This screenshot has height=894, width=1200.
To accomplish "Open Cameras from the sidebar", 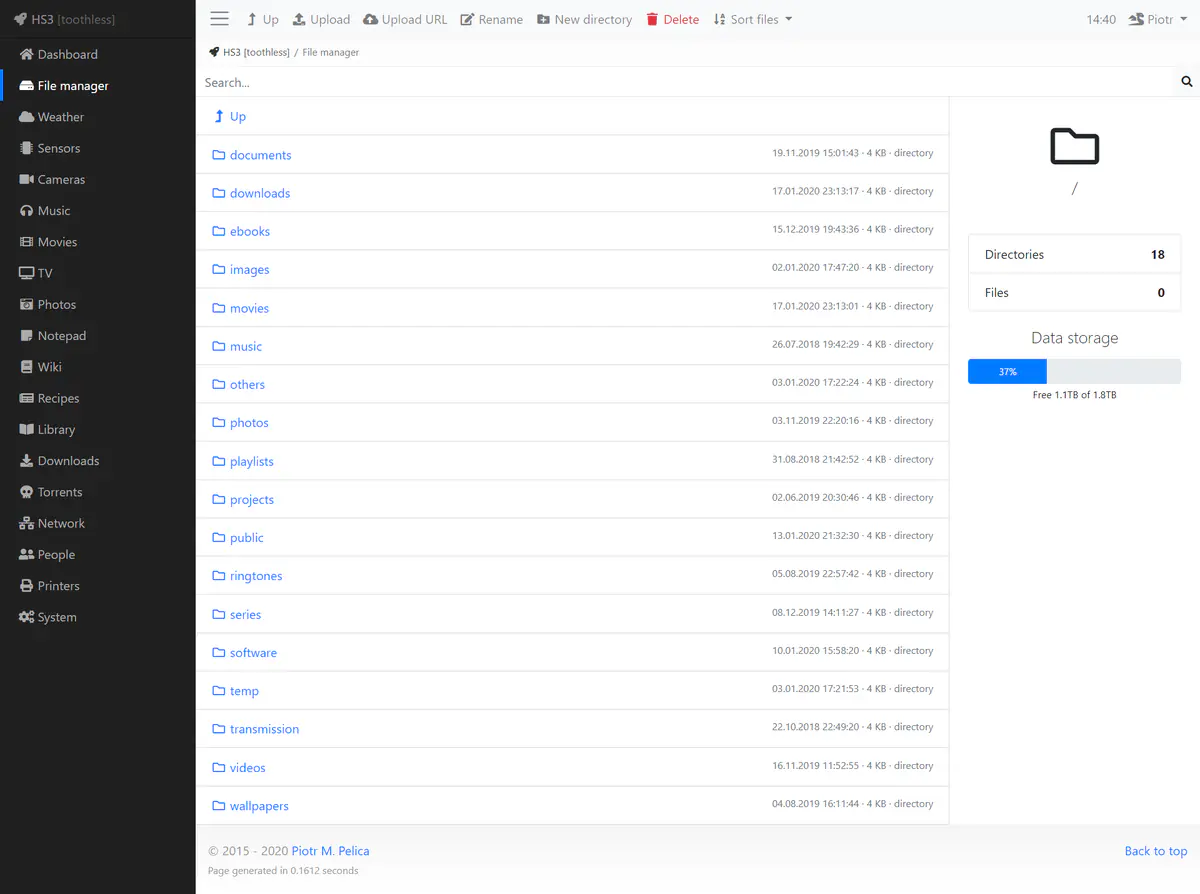I will click(x=61, y=179).
